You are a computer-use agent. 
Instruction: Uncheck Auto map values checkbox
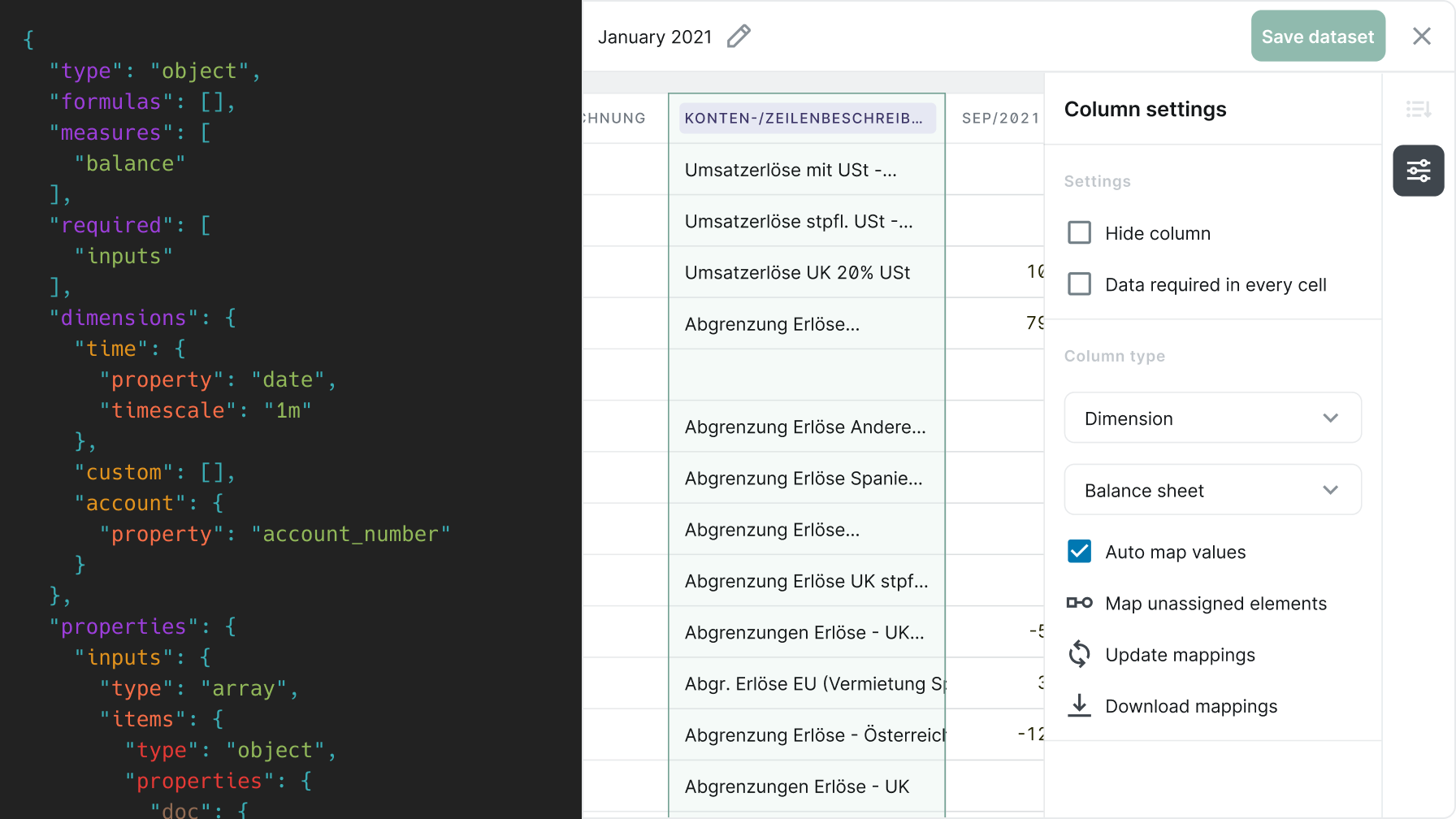(x=1079, y=552)
